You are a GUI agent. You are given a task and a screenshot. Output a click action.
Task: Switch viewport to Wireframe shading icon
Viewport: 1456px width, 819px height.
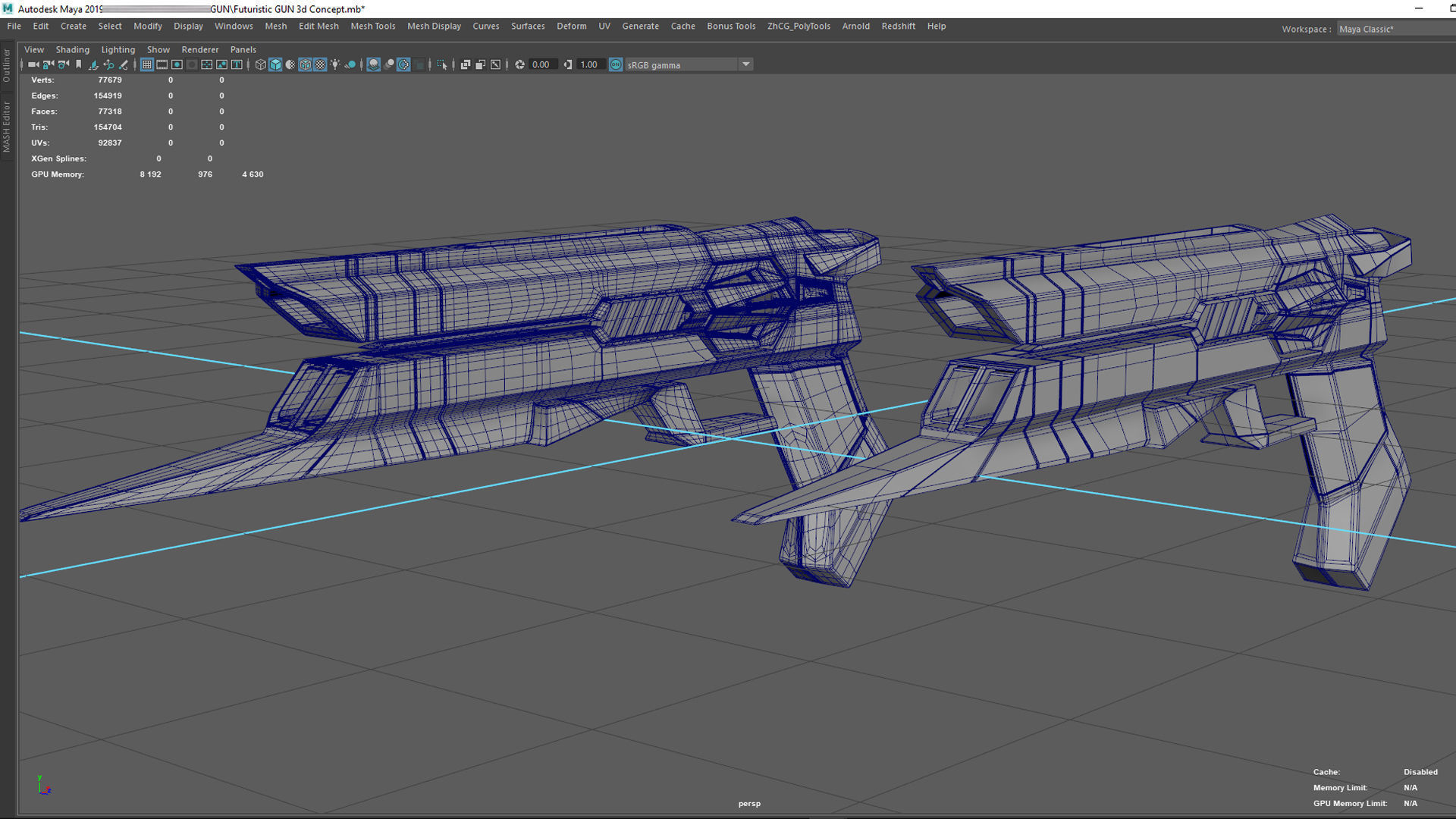[x=260, y=64]
